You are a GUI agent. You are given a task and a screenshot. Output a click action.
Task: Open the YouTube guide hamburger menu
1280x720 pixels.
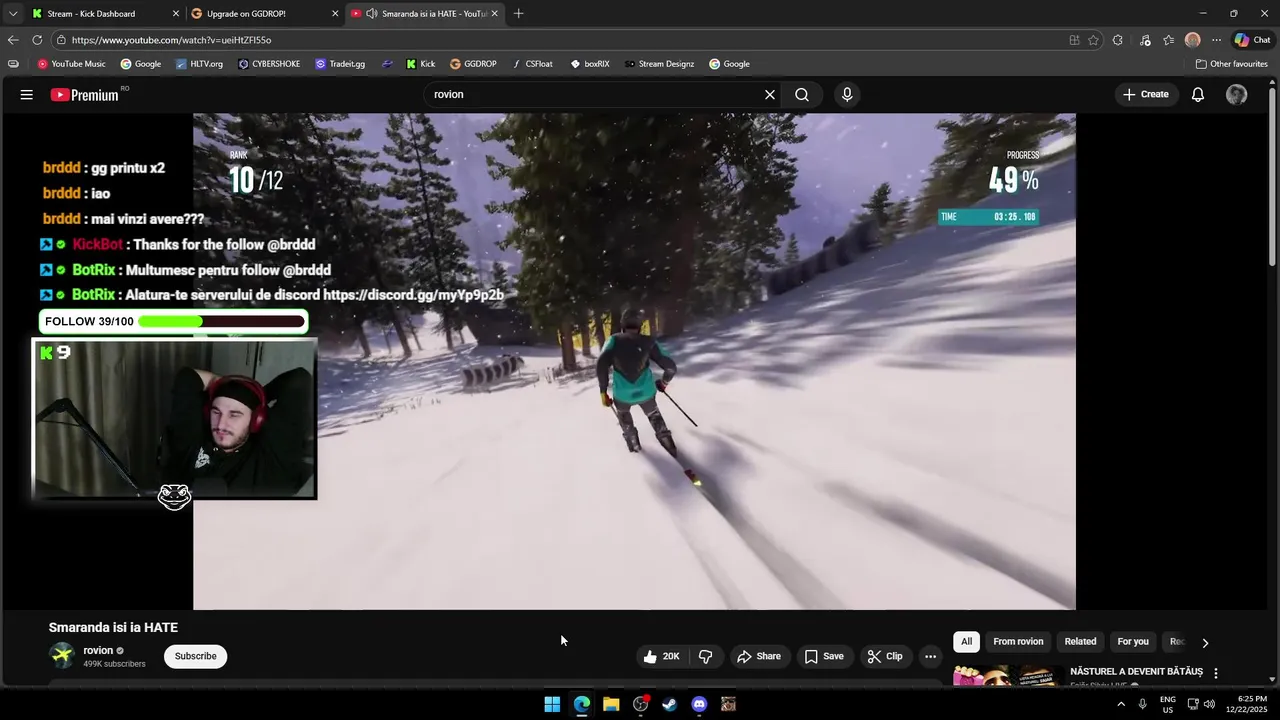[27, 95]
